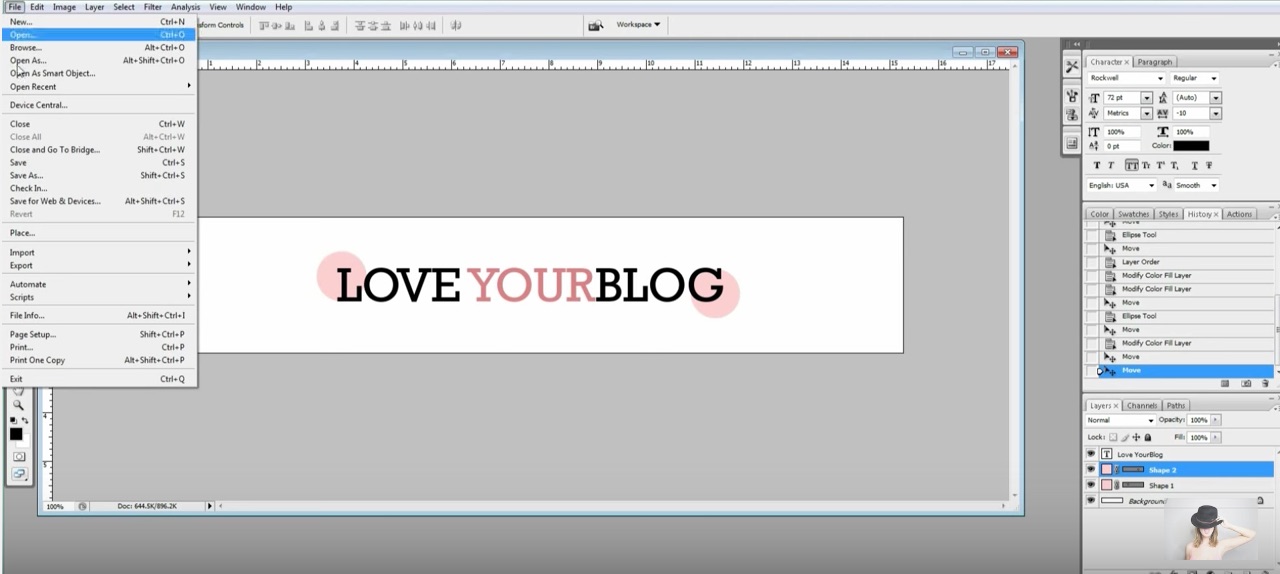Switch to the Paths tab
This screenshot has height=574, width=1280.
[x=1176, y=406]
